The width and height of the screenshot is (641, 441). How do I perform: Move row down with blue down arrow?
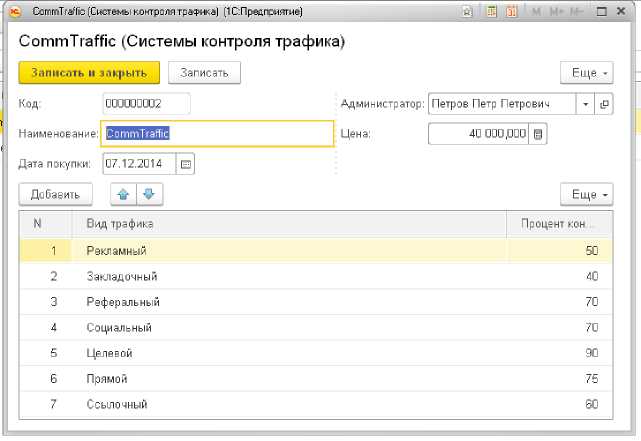tap(149, 194)
